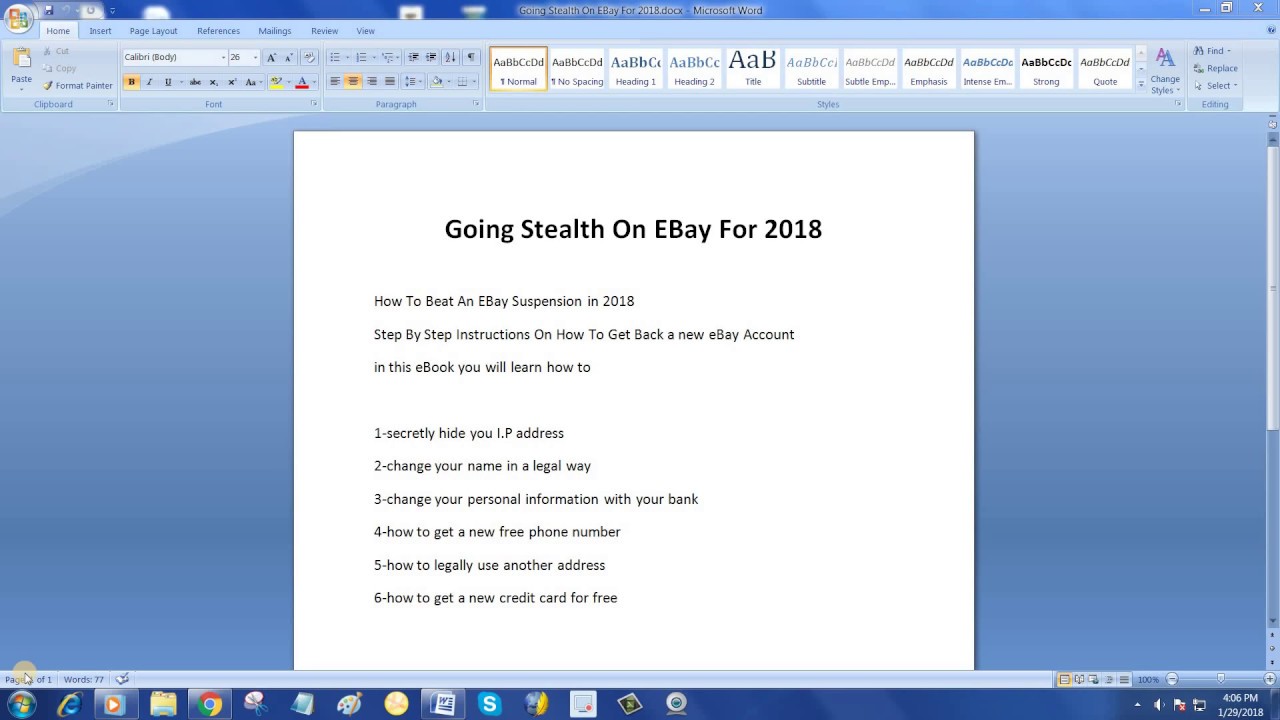1280x720 pixels.
Task: Open the Find dropdown arrow
Action: pos(1229,51)
